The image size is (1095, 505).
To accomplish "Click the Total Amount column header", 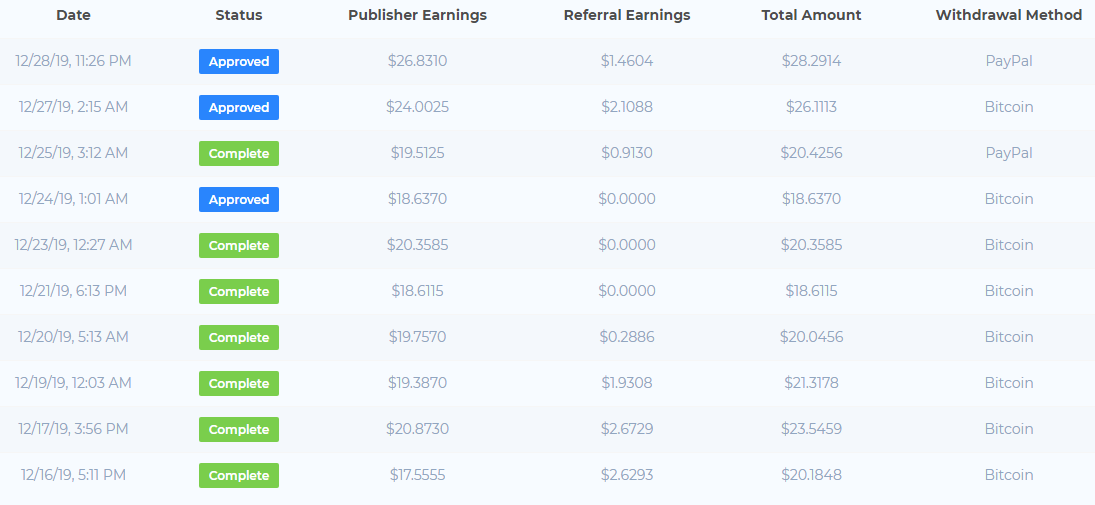I will (811, 15).
